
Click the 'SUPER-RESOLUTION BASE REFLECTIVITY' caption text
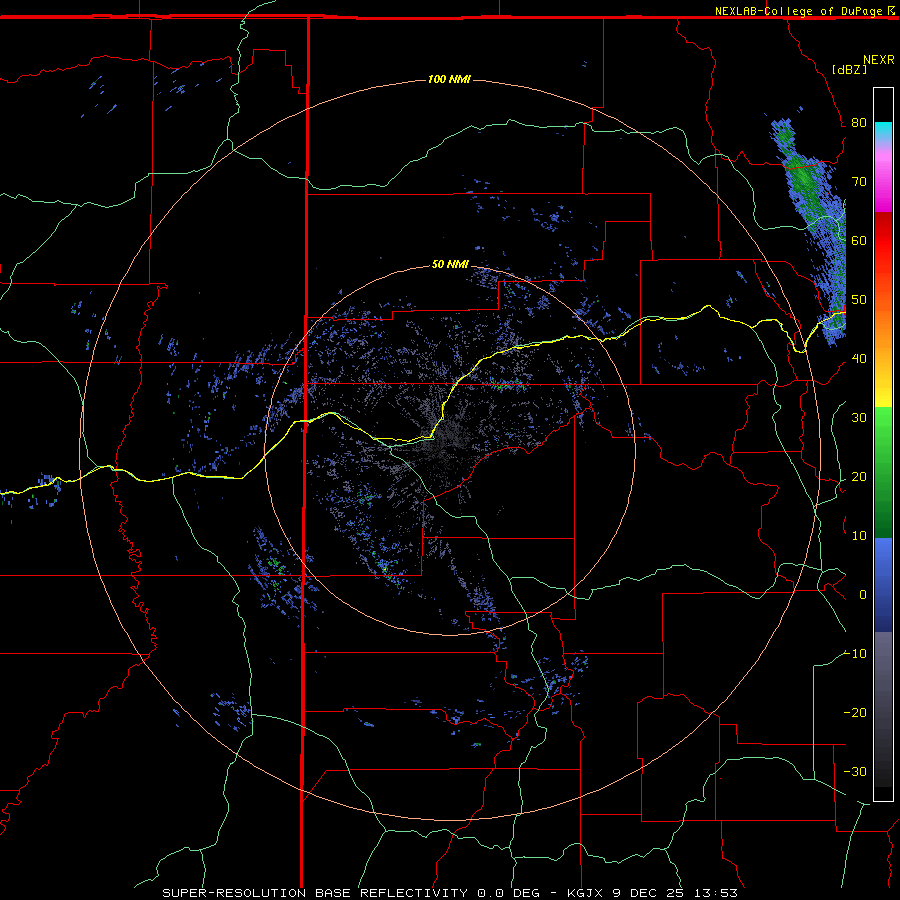(315, 893)
